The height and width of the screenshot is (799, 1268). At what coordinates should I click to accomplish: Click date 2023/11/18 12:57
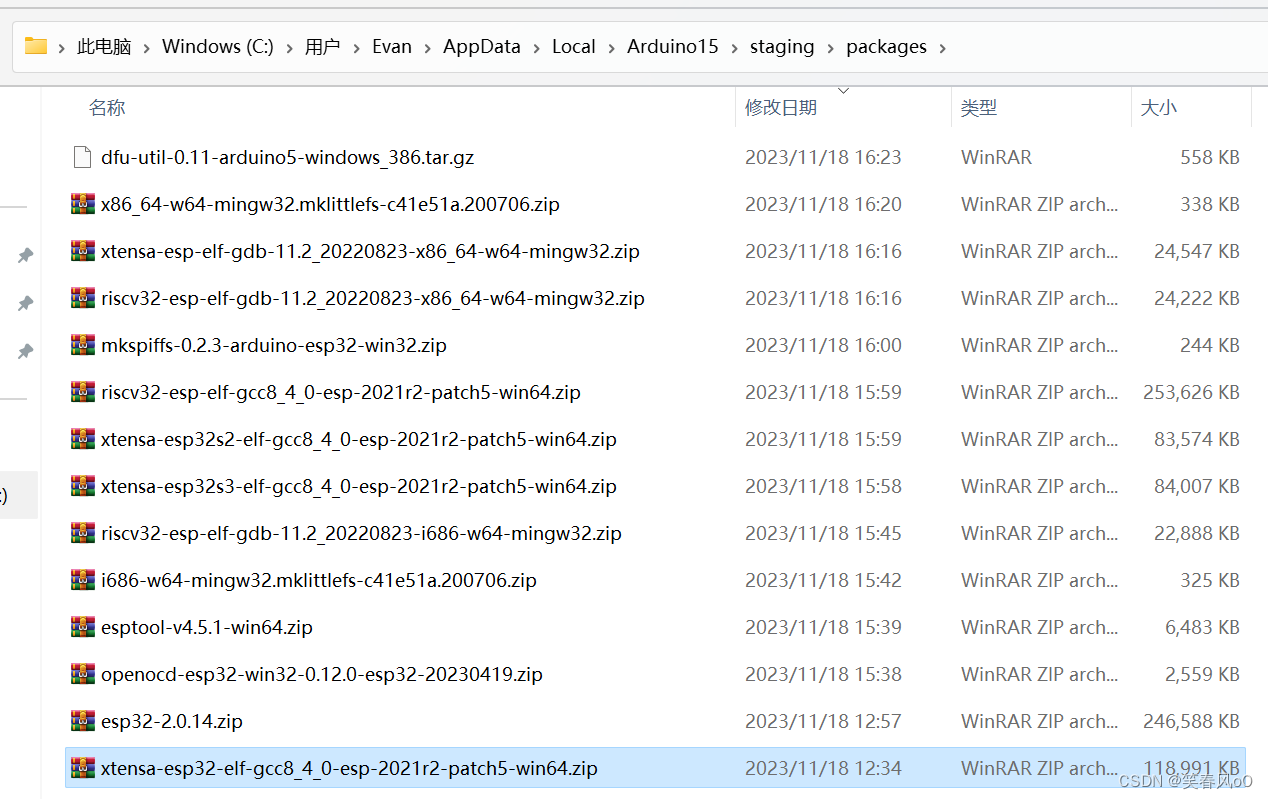[823, 721]
